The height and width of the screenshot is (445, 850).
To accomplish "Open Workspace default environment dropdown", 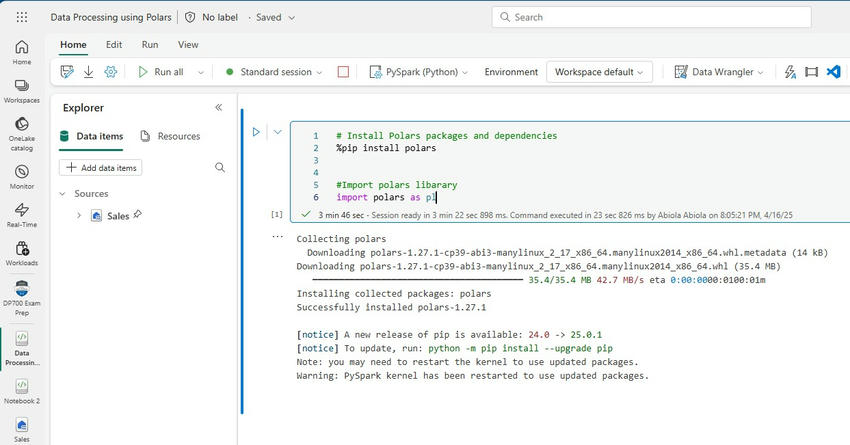I will (x=599, y=72).
